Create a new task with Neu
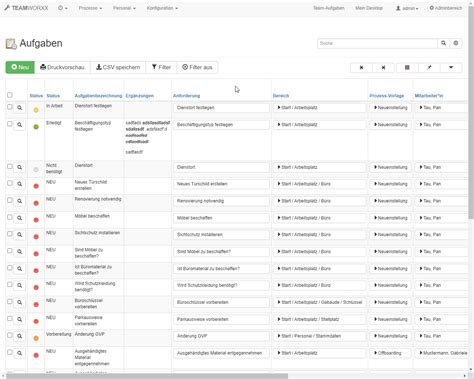 20,67
